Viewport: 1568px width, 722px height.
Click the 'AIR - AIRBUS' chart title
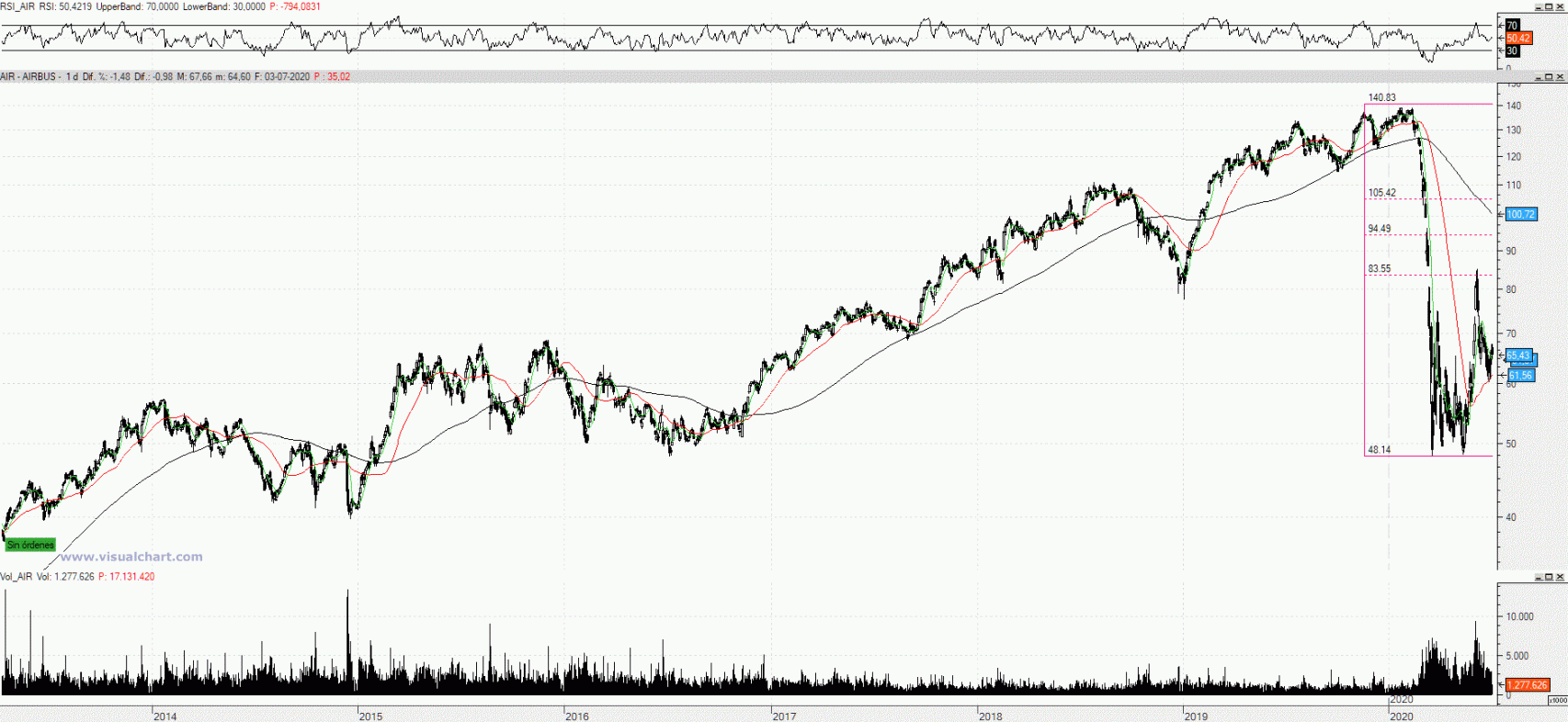pyautogui.click(x=28, y=76)
